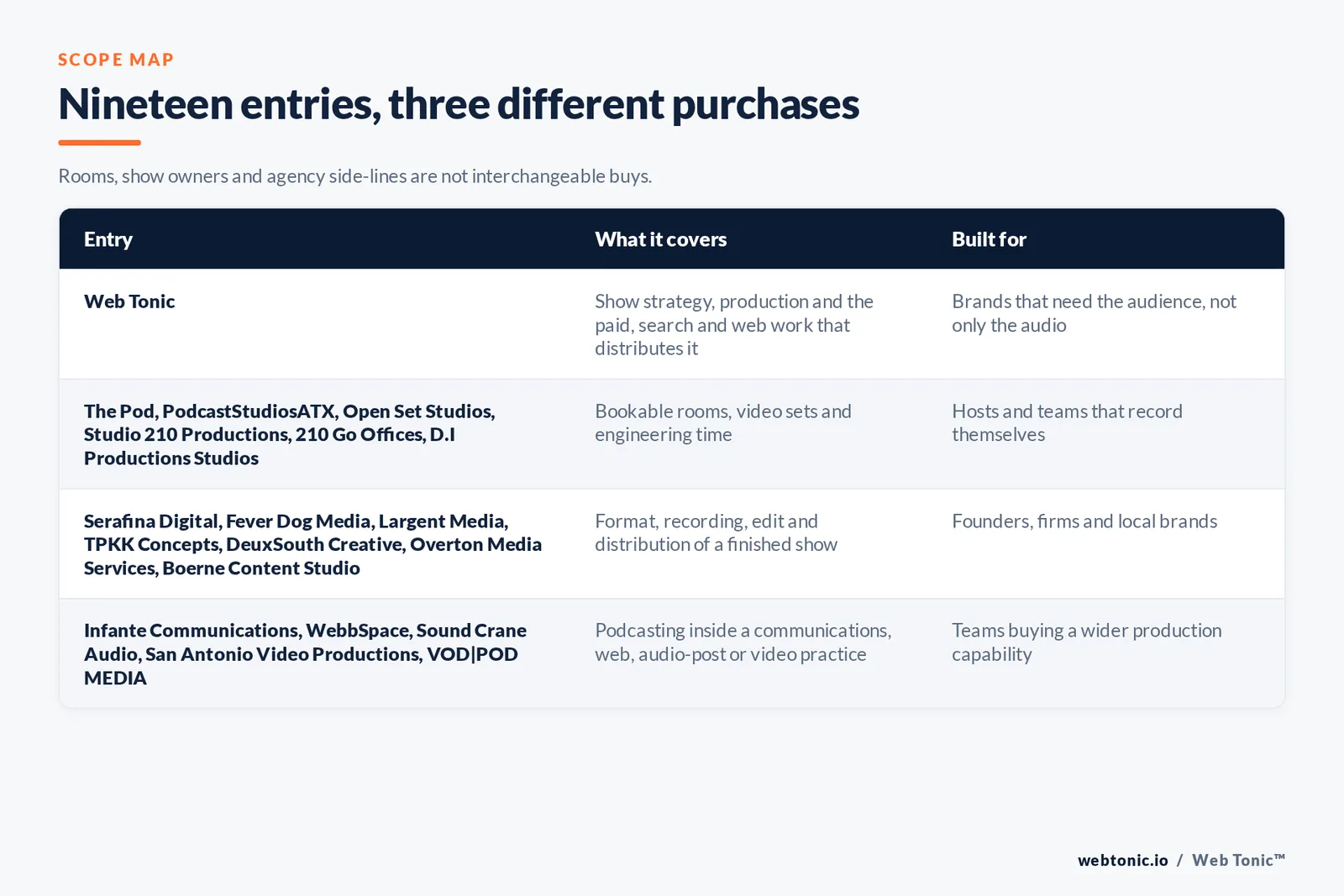Click Format, recording, edit and distribution cell
1344x896 pixels.
716,532
